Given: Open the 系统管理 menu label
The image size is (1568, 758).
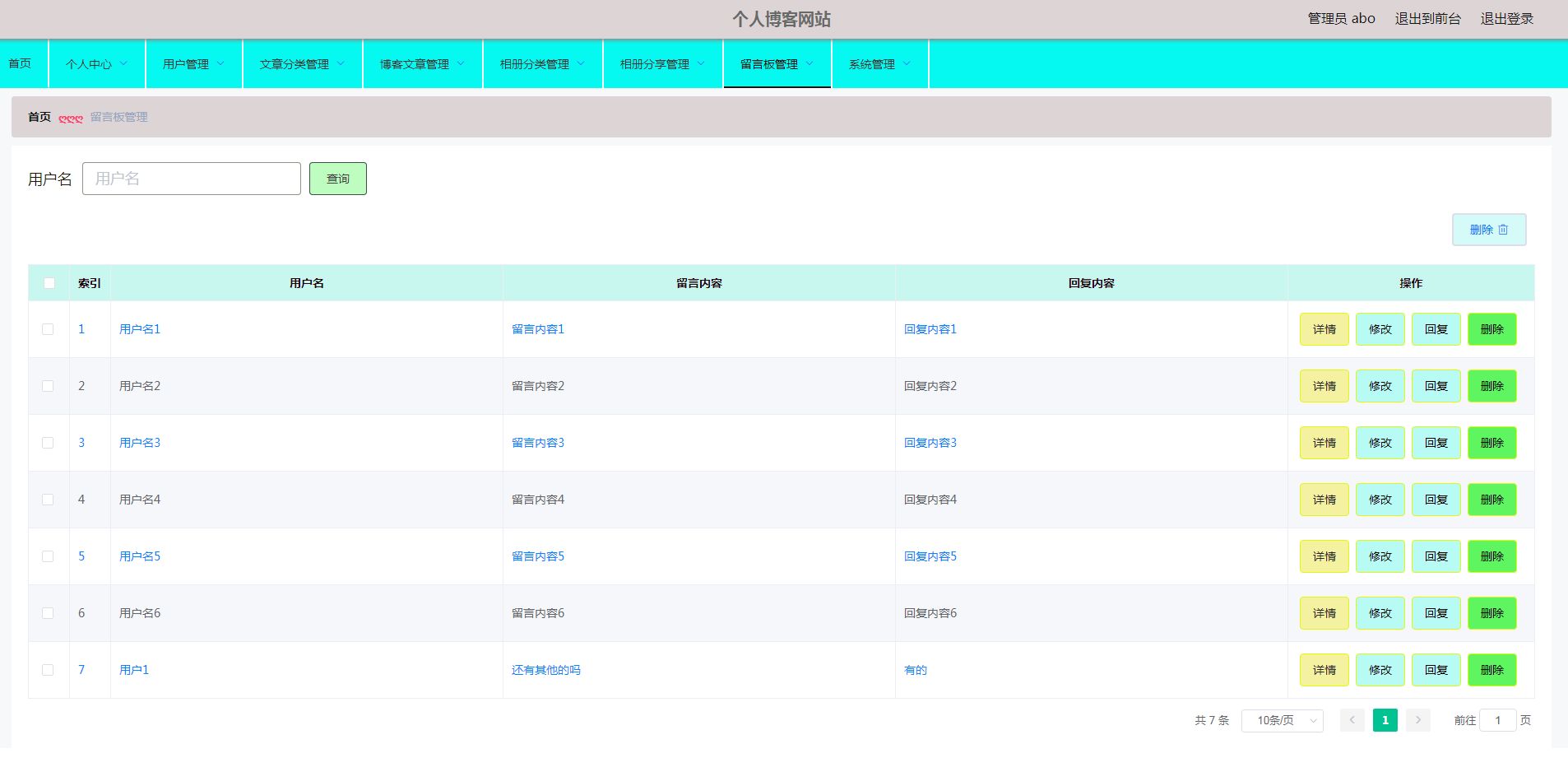Looking at the screenshot, I should [872, 64].
